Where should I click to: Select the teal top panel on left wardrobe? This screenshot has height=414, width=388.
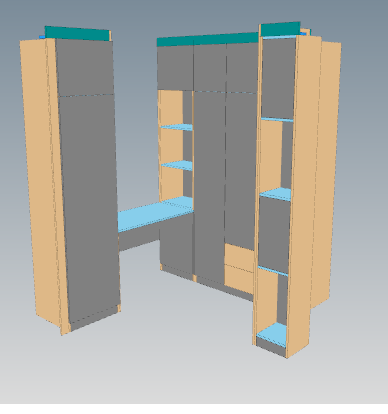77,33
